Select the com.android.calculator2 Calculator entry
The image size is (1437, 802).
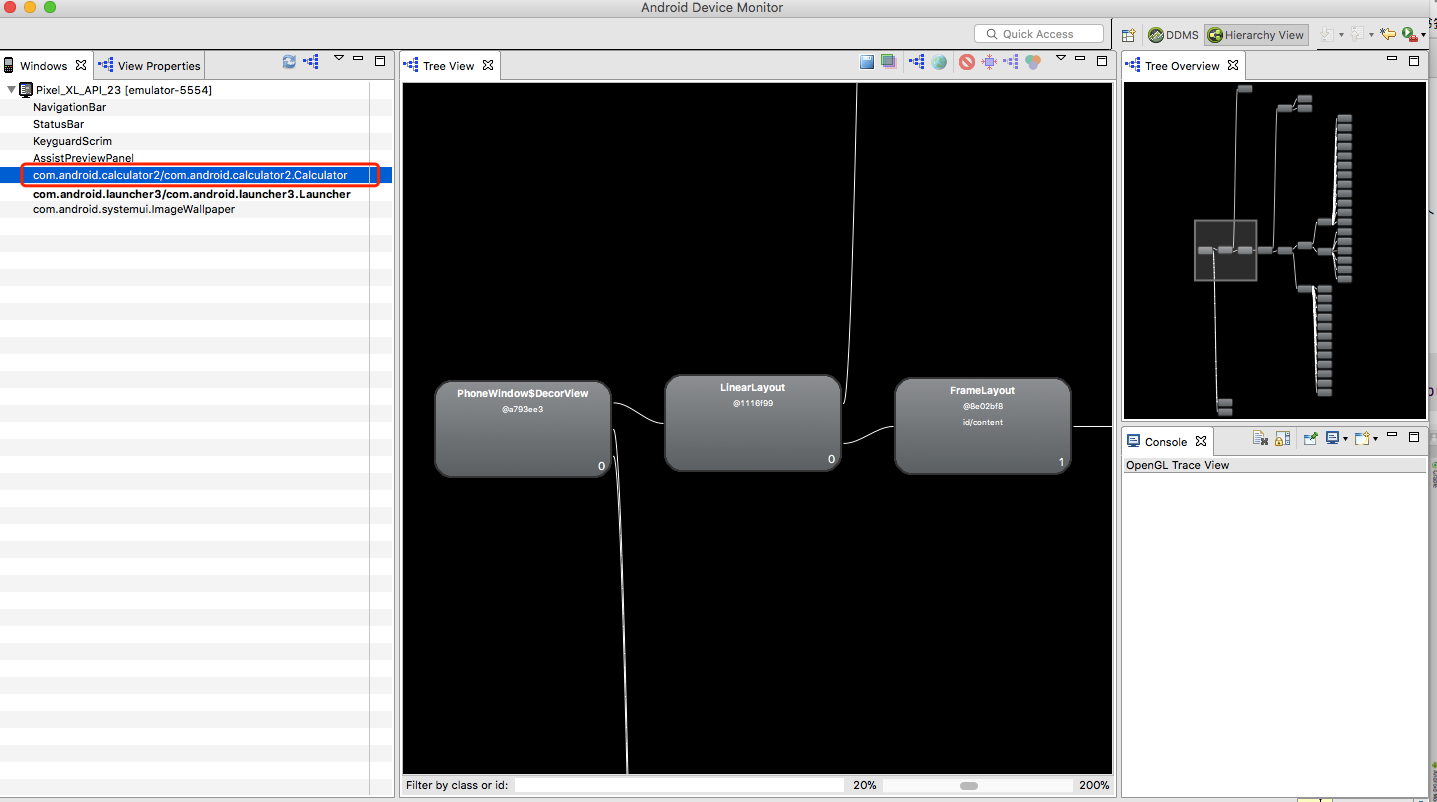click(190, 175)
